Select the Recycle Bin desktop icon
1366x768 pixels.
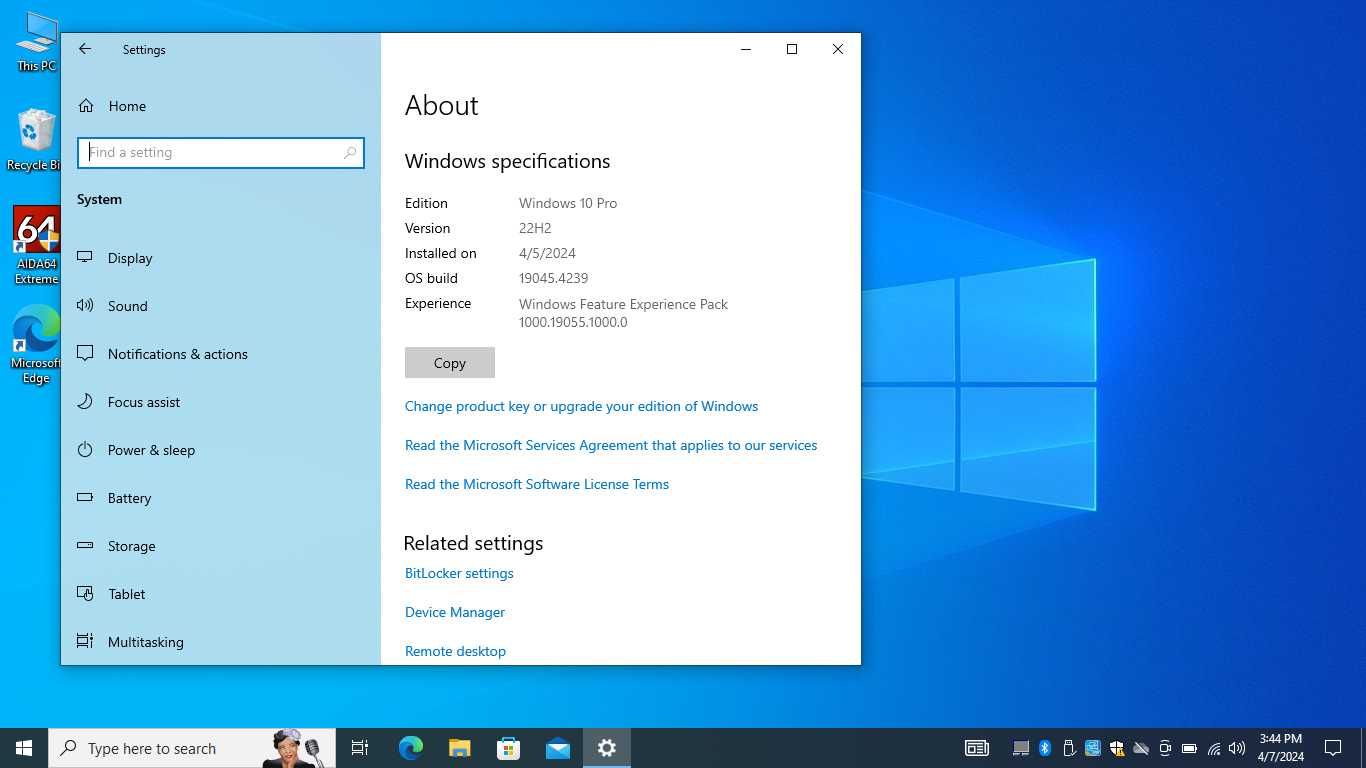36,140
